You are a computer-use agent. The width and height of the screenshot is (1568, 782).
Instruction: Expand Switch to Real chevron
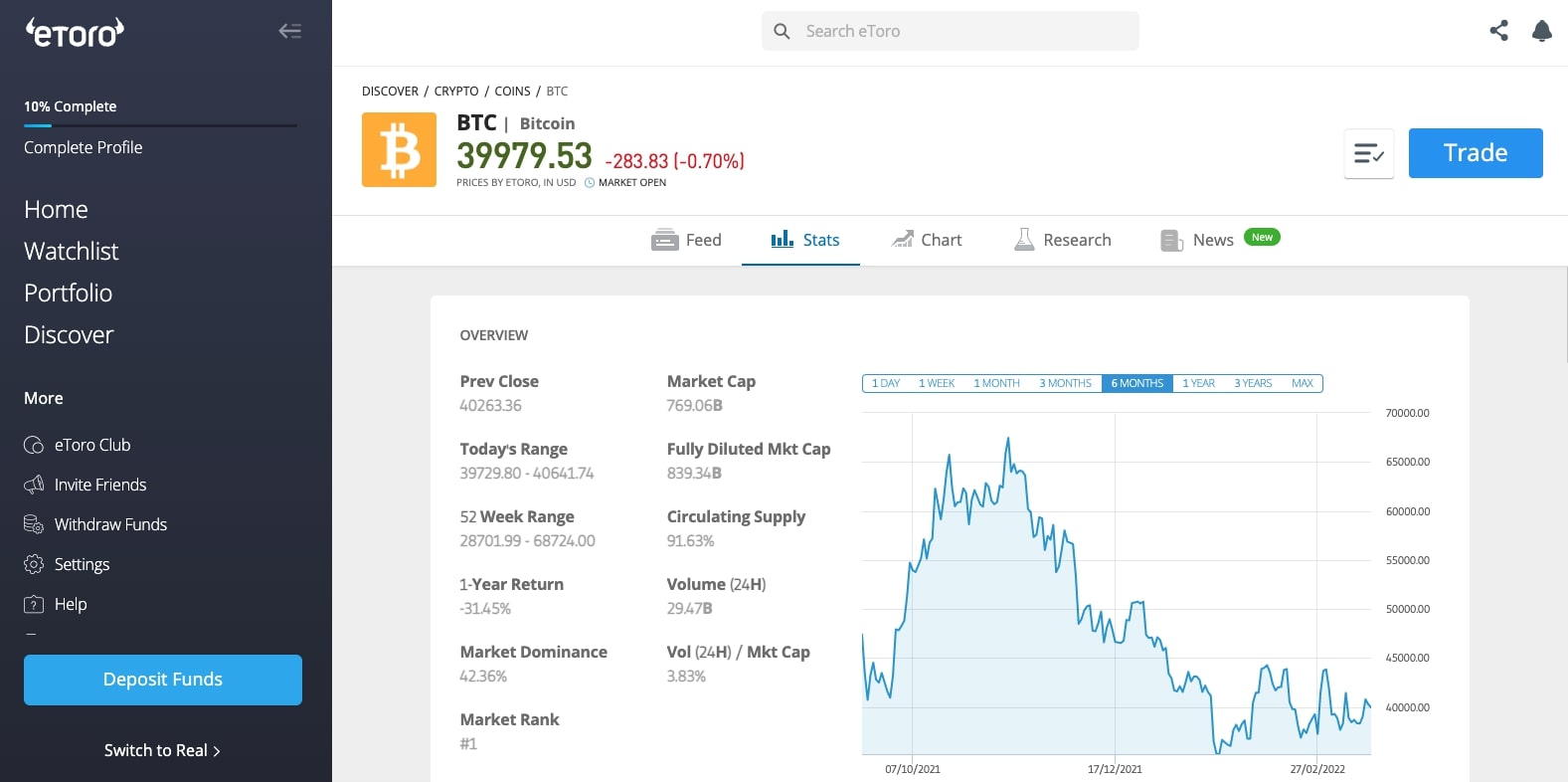[x=217, y=751]
